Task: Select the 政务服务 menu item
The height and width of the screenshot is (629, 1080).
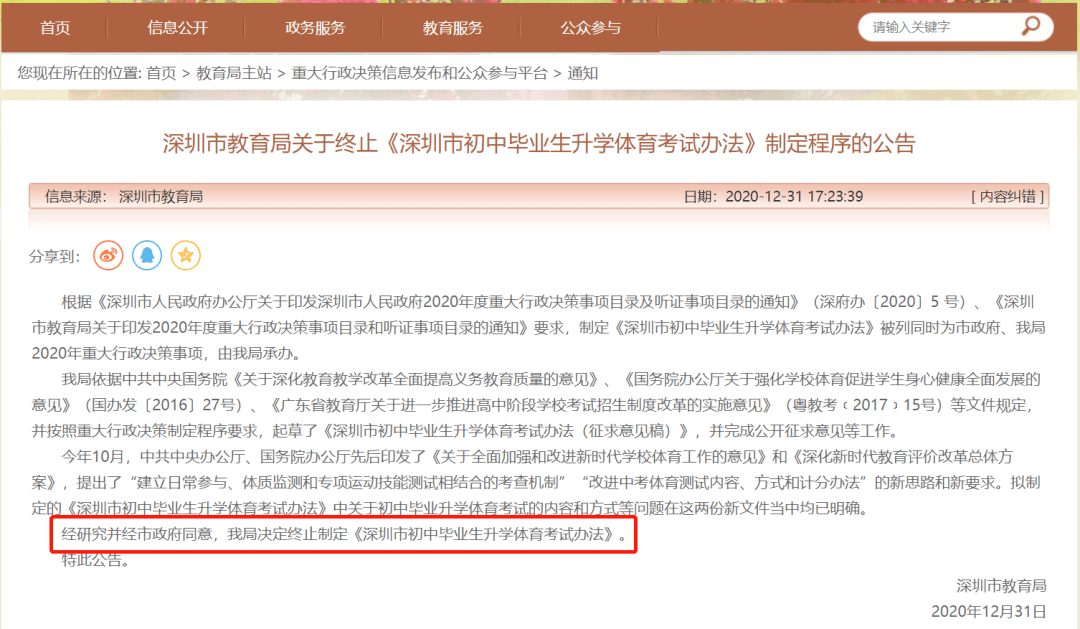Action: coord(315,28)
